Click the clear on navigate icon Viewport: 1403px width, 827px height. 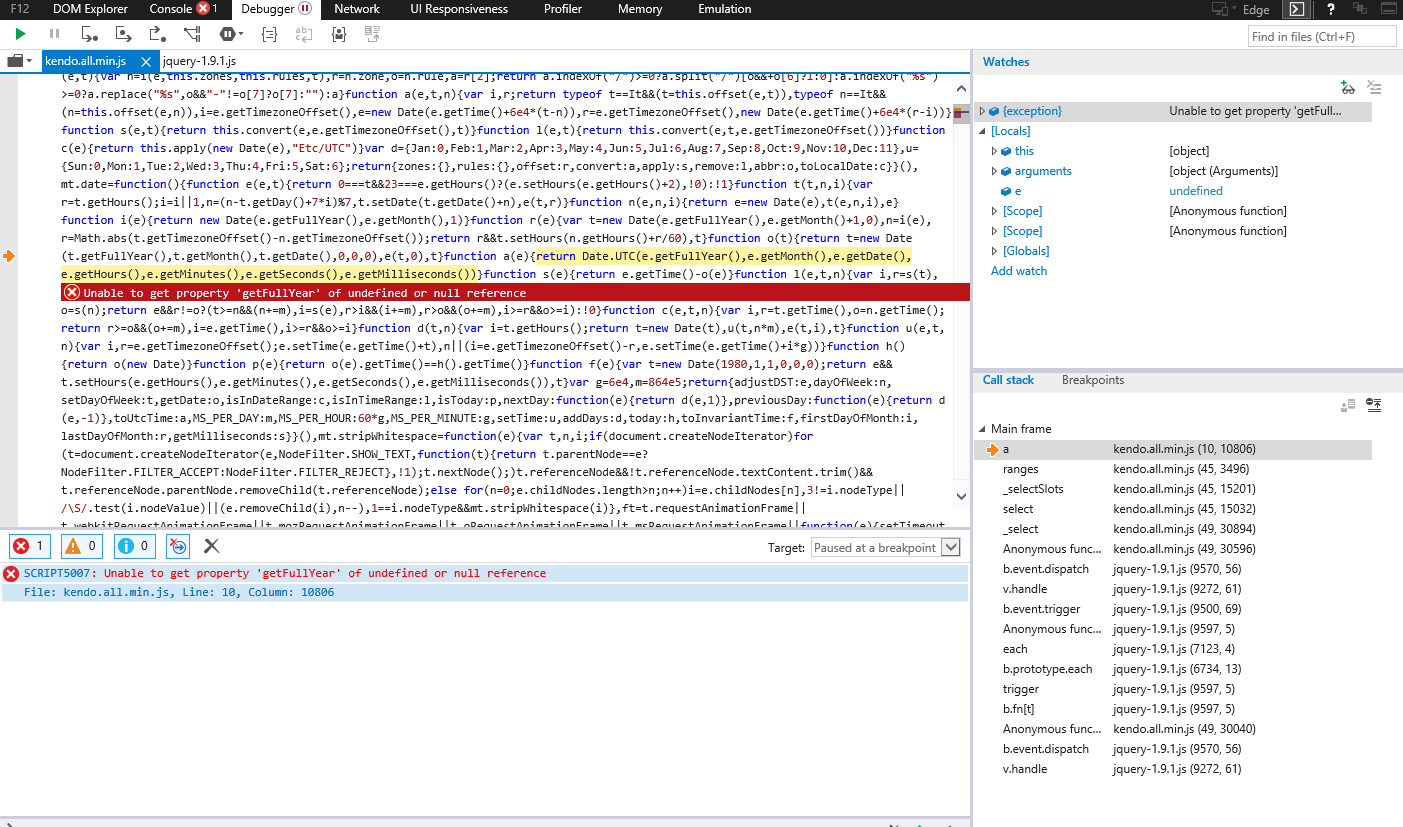click(x=178, y=546)
